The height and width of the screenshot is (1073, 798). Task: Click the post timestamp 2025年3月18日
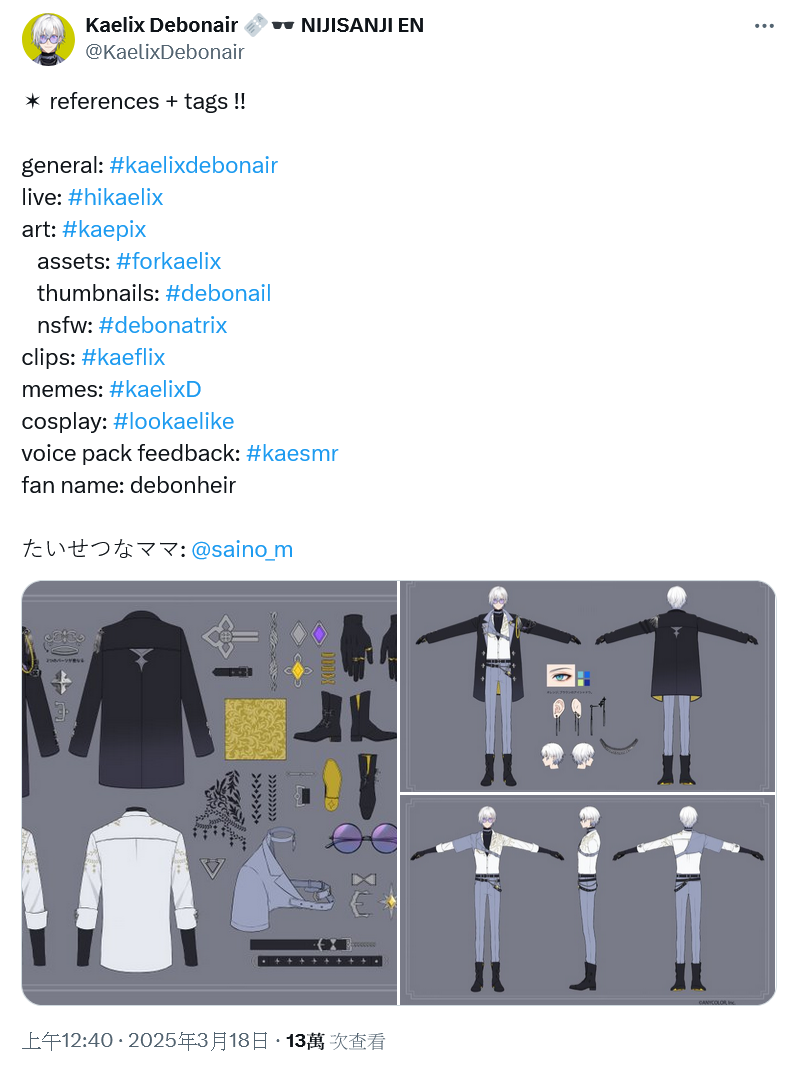pos(198,1041)
